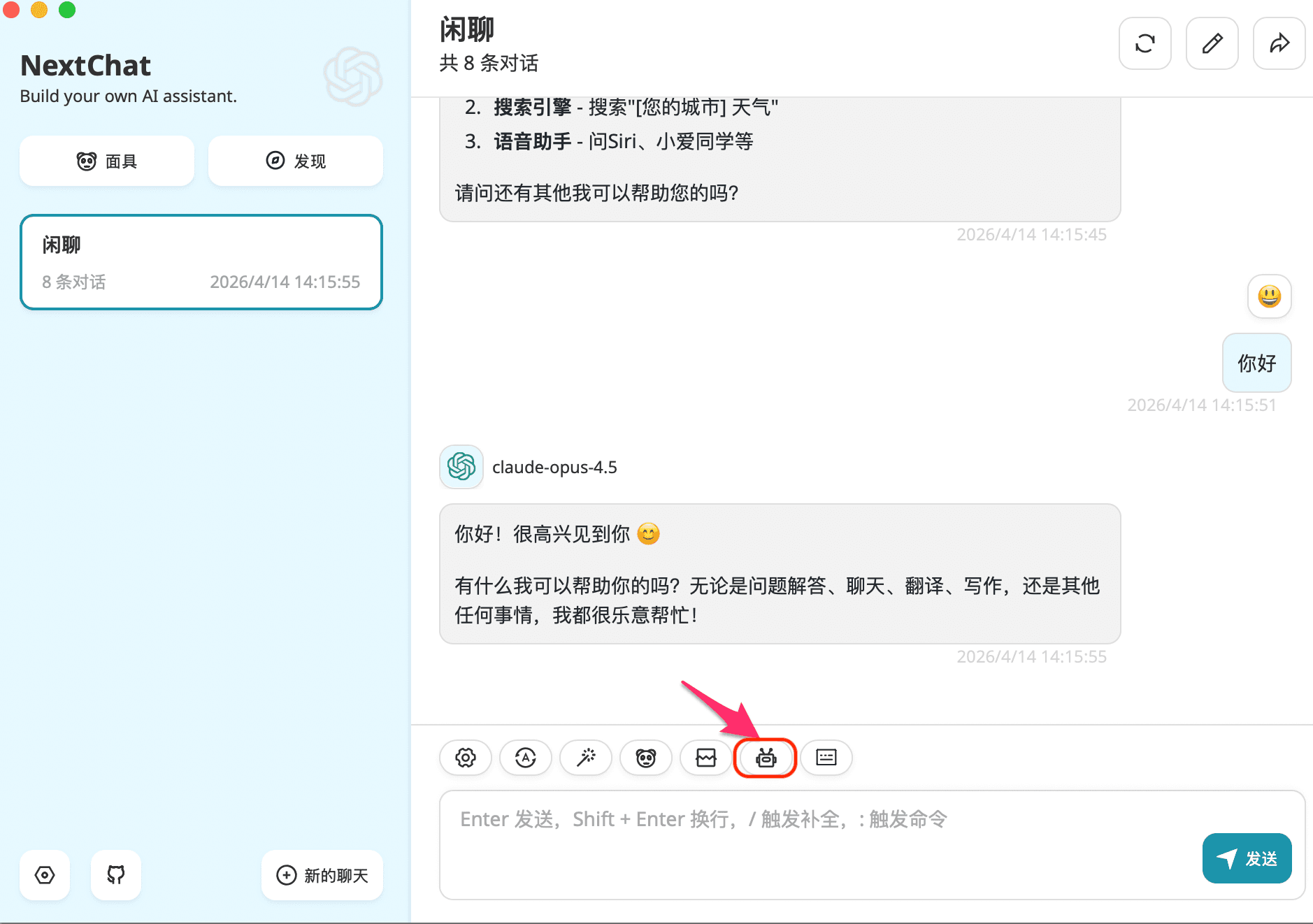Select the 闲聊 conversation in the sidebar
This screenshot has width=1313, height=924.
pos(201,262)
